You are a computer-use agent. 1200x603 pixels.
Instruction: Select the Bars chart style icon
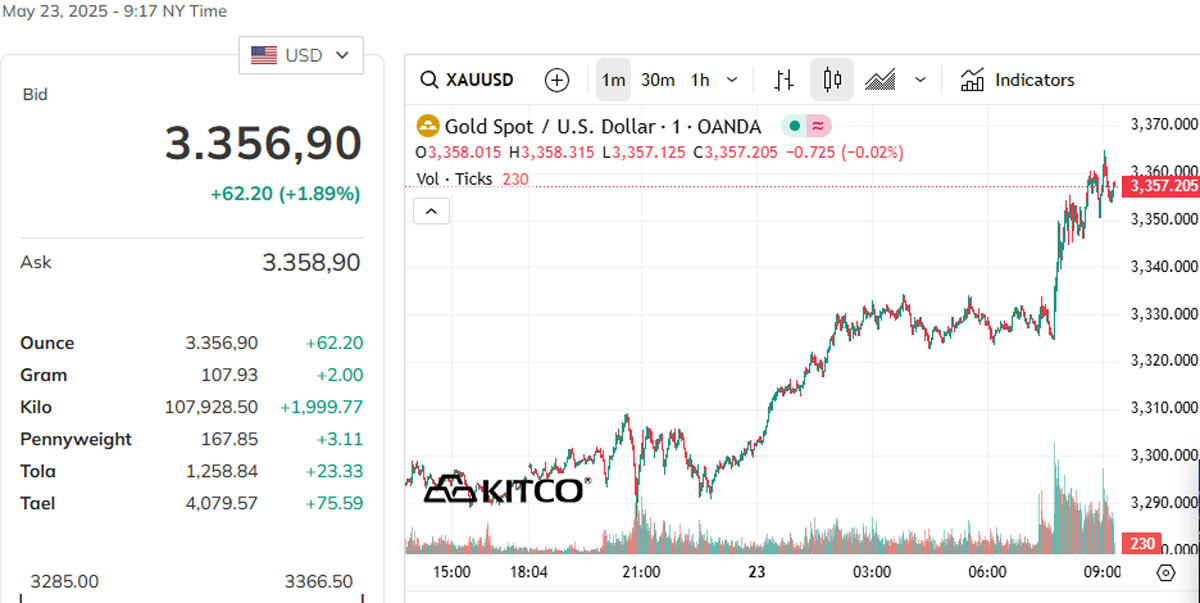tap(785, 80)
